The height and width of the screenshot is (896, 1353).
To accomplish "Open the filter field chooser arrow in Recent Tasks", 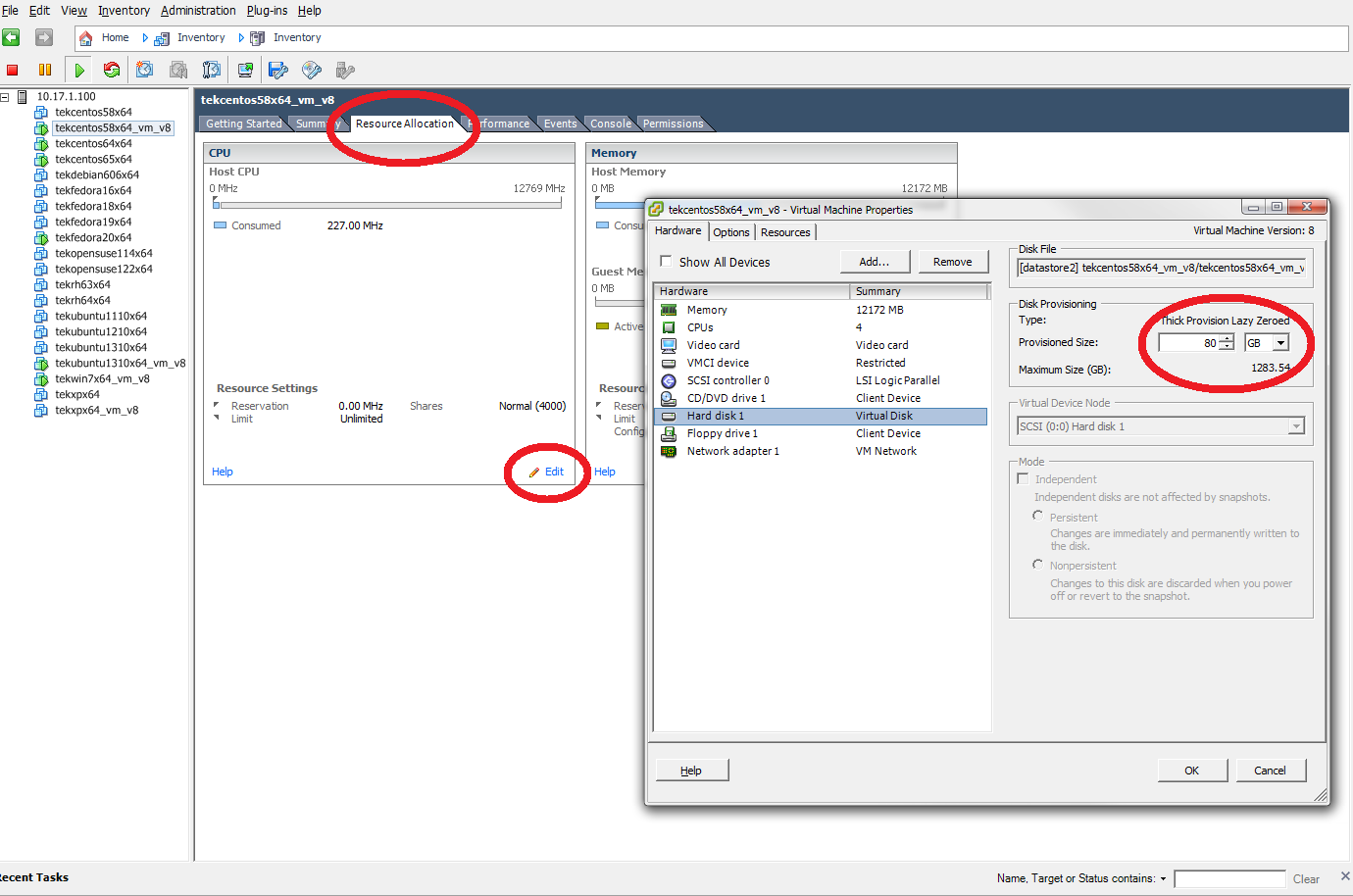I will [x=1163, y=878].
